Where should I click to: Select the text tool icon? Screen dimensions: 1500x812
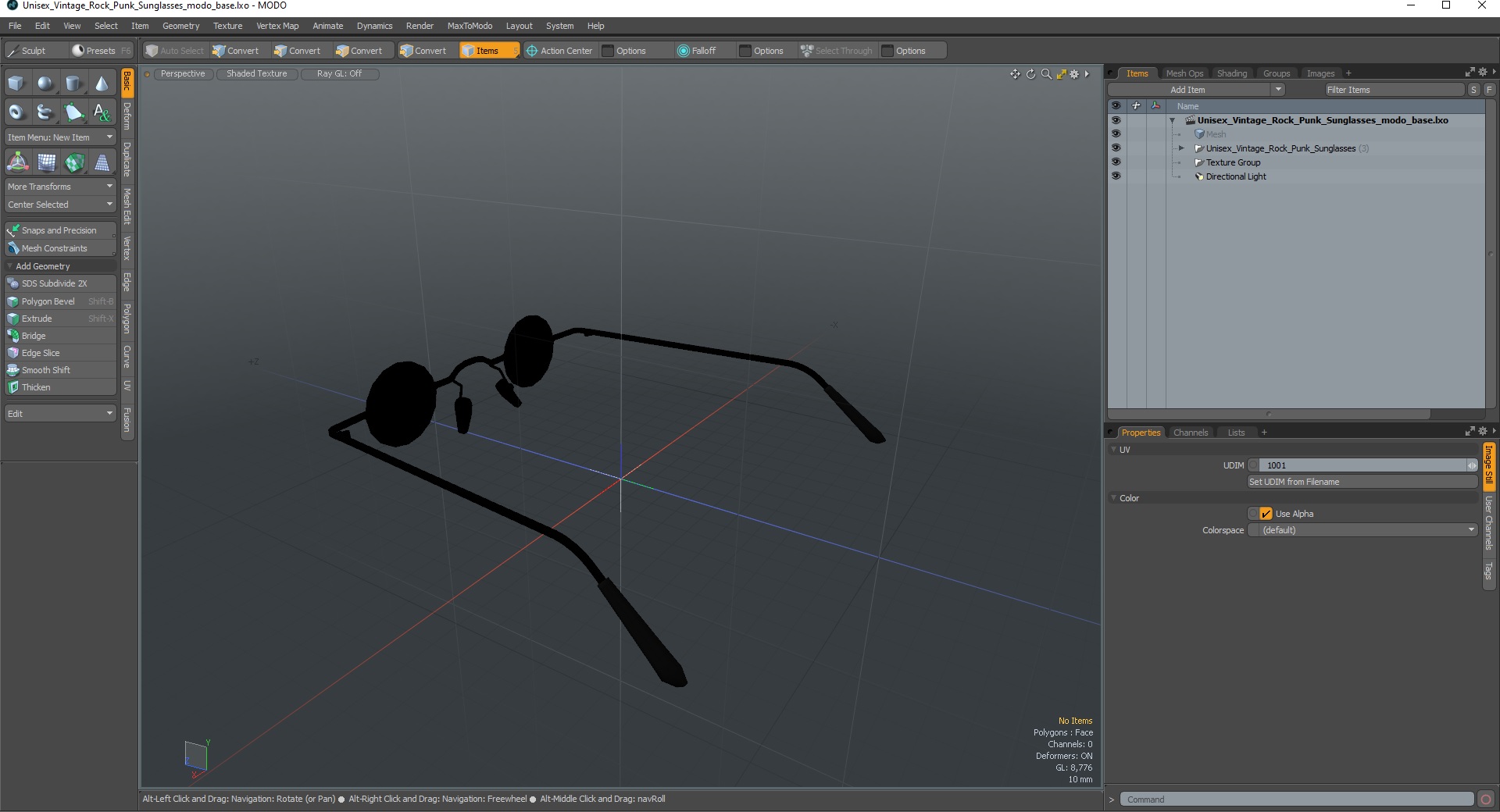tap(102, 112)
